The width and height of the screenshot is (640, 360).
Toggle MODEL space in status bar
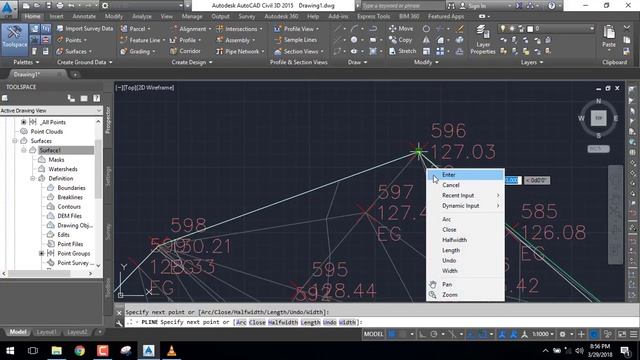point(373,334)
